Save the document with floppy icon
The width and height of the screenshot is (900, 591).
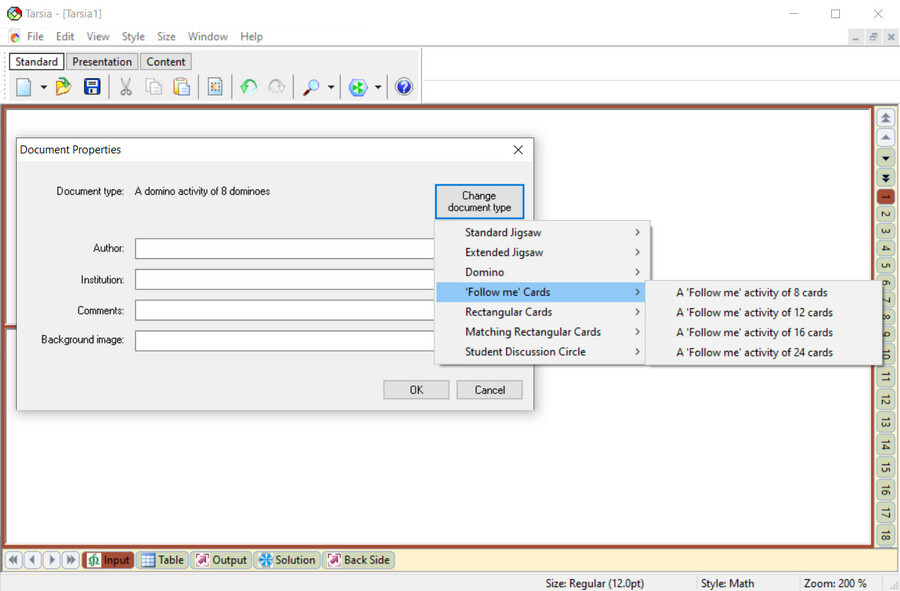[x=92, y=87]
